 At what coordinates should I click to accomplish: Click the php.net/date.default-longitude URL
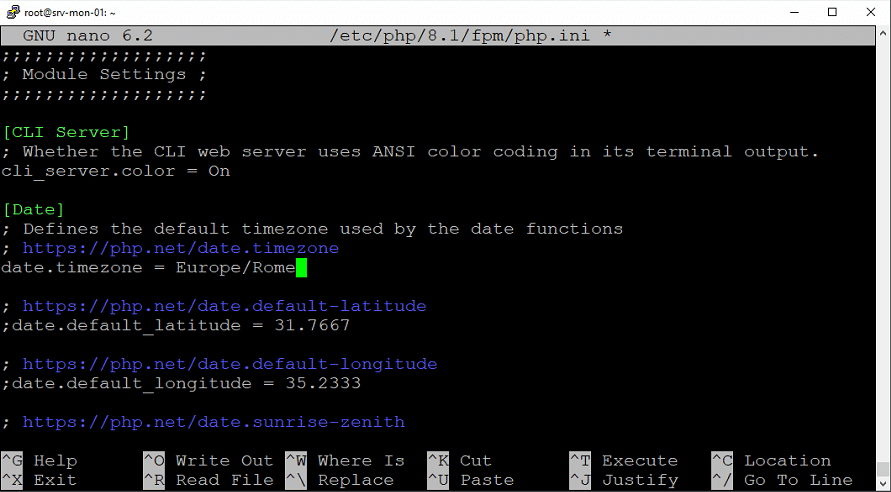pyautogui.click(x=230, y=364)
